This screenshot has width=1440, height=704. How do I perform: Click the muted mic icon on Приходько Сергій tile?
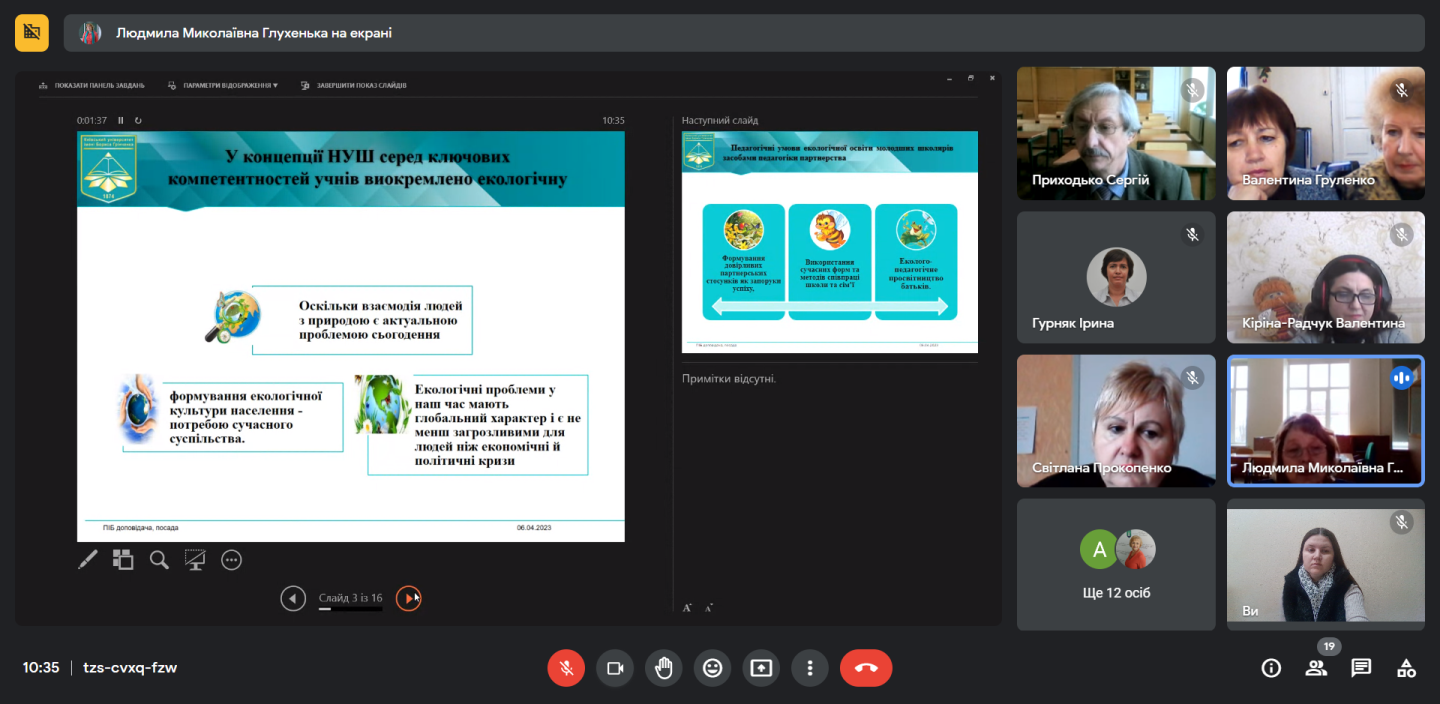pyautogui.click(x=1192, y=90)
